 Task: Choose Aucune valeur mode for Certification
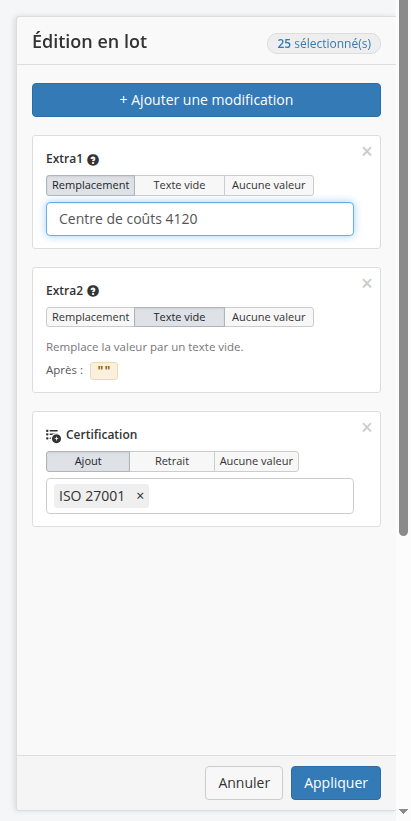tap(257, 461)
